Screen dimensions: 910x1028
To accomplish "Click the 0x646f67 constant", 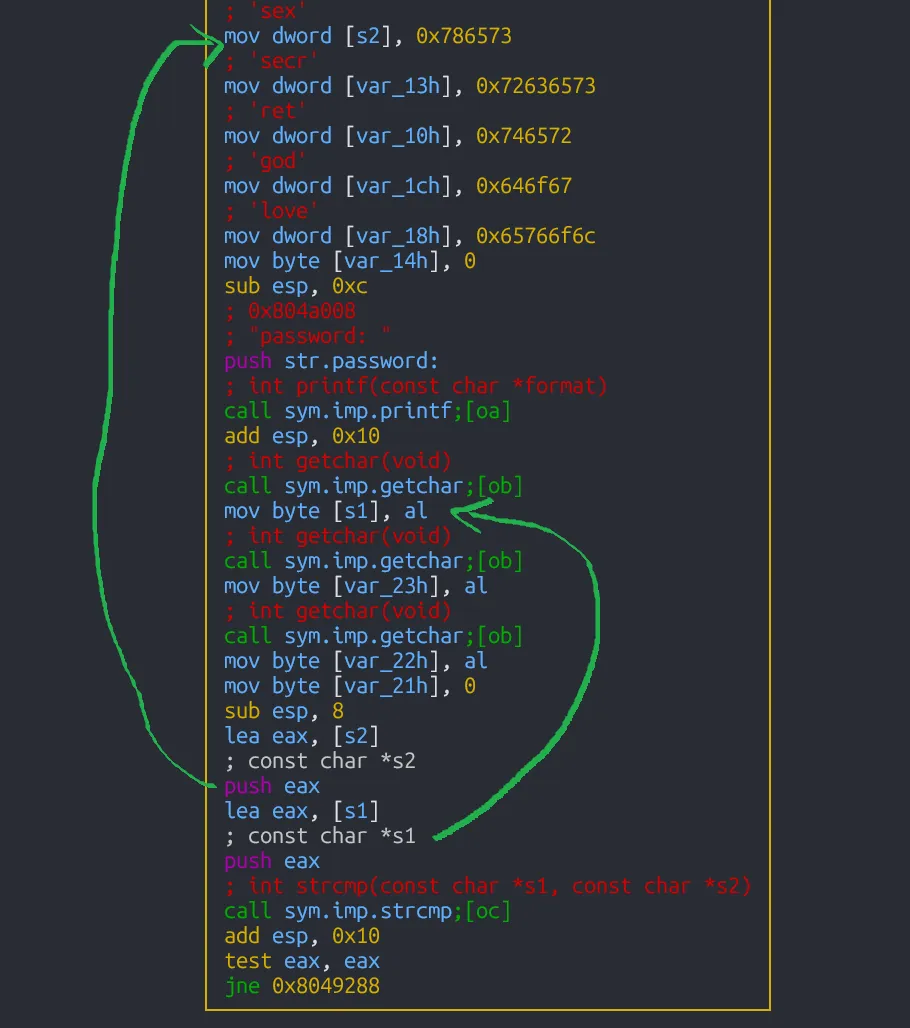I will tap(523, 186).
